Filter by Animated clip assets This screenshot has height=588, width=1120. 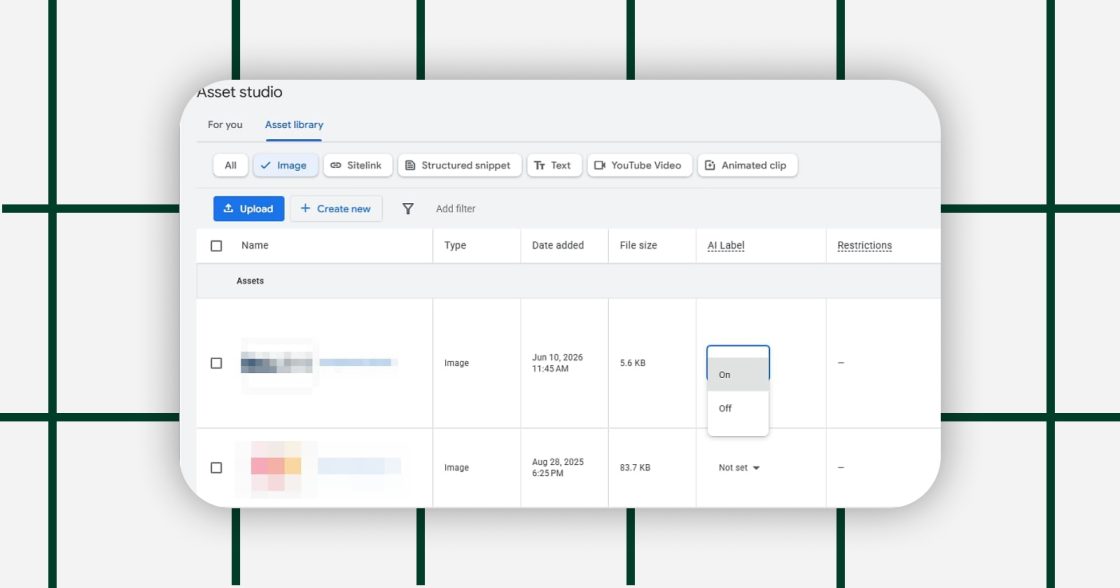click(x=747, y=165)
